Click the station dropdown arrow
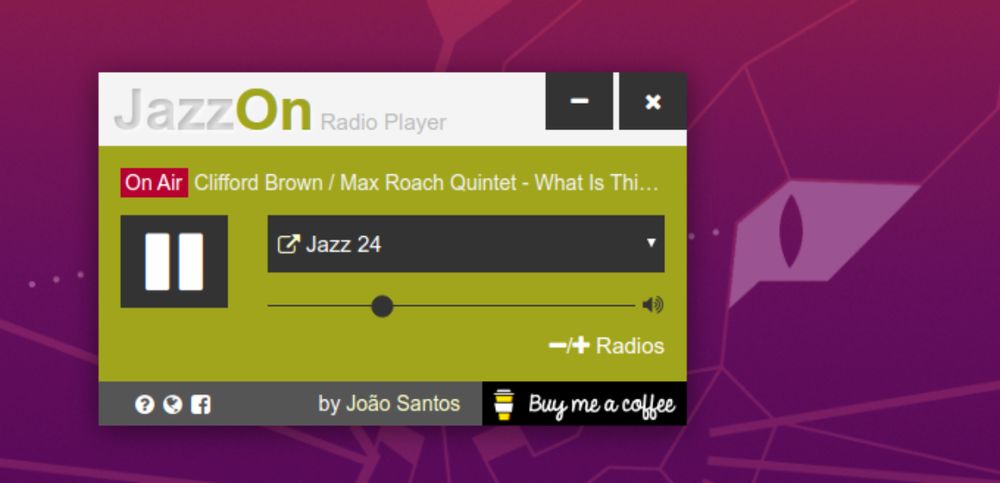 pyautogui.click(x=651, y=242)
